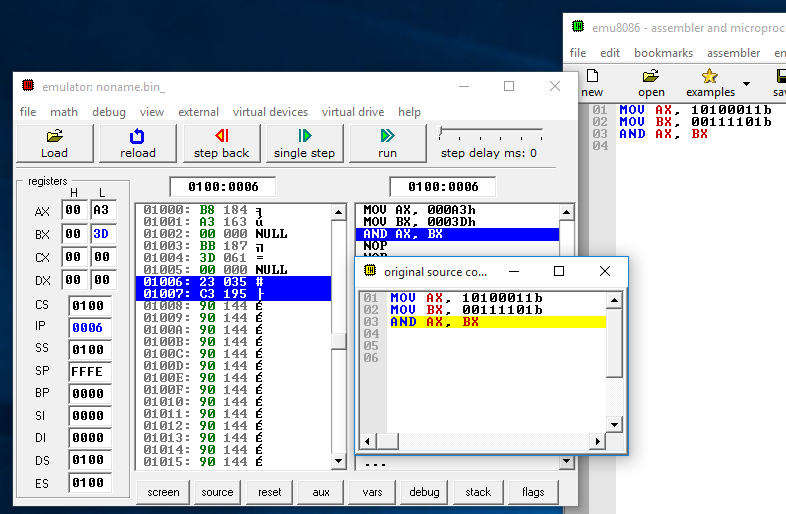The height and width of the screenshot is (514, 786).
Task: Click the AX low byte register field
Action: pyautogui.click(x=102, y=211)
